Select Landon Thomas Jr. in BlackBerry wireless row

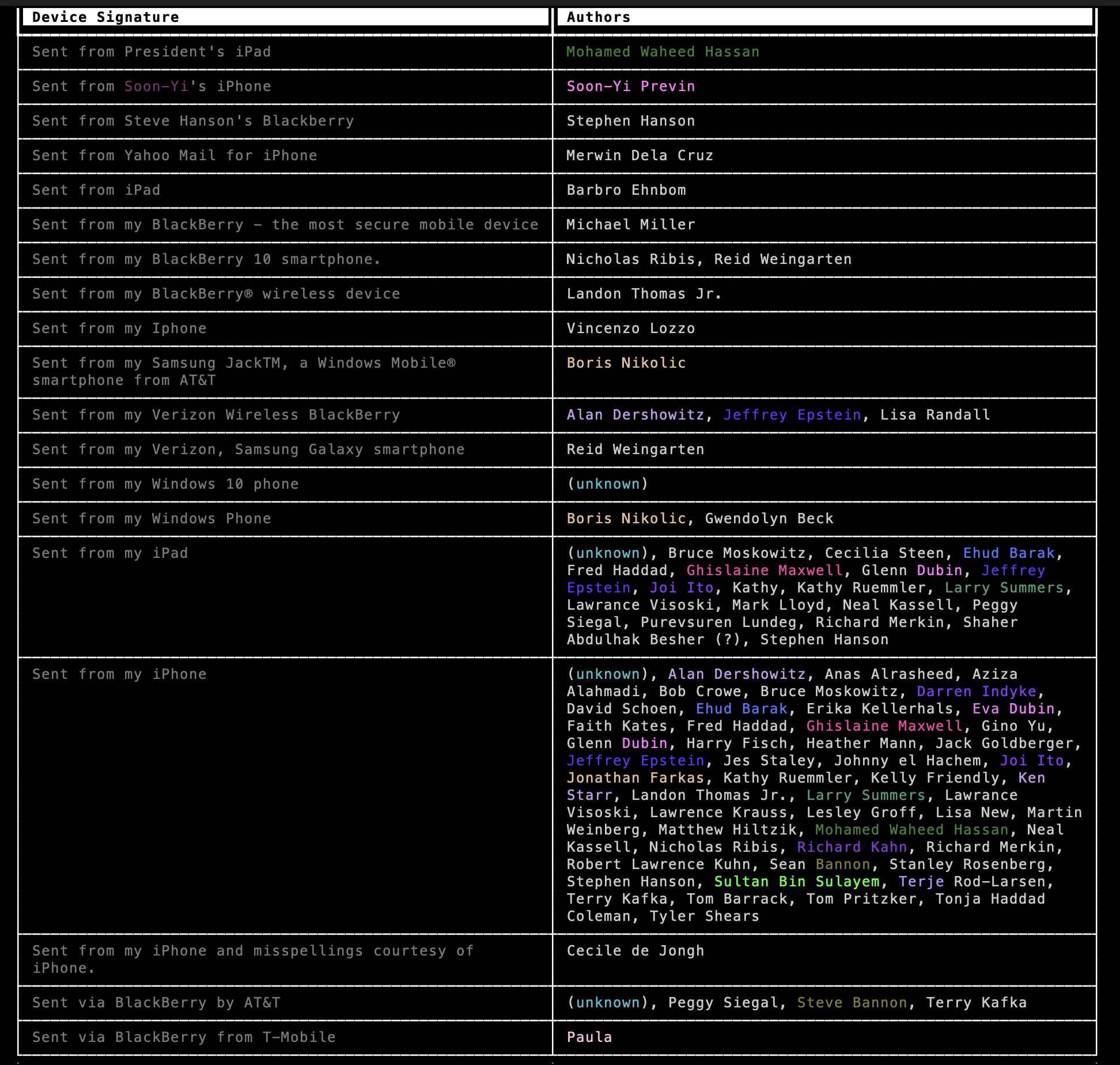tap(644, 294)
